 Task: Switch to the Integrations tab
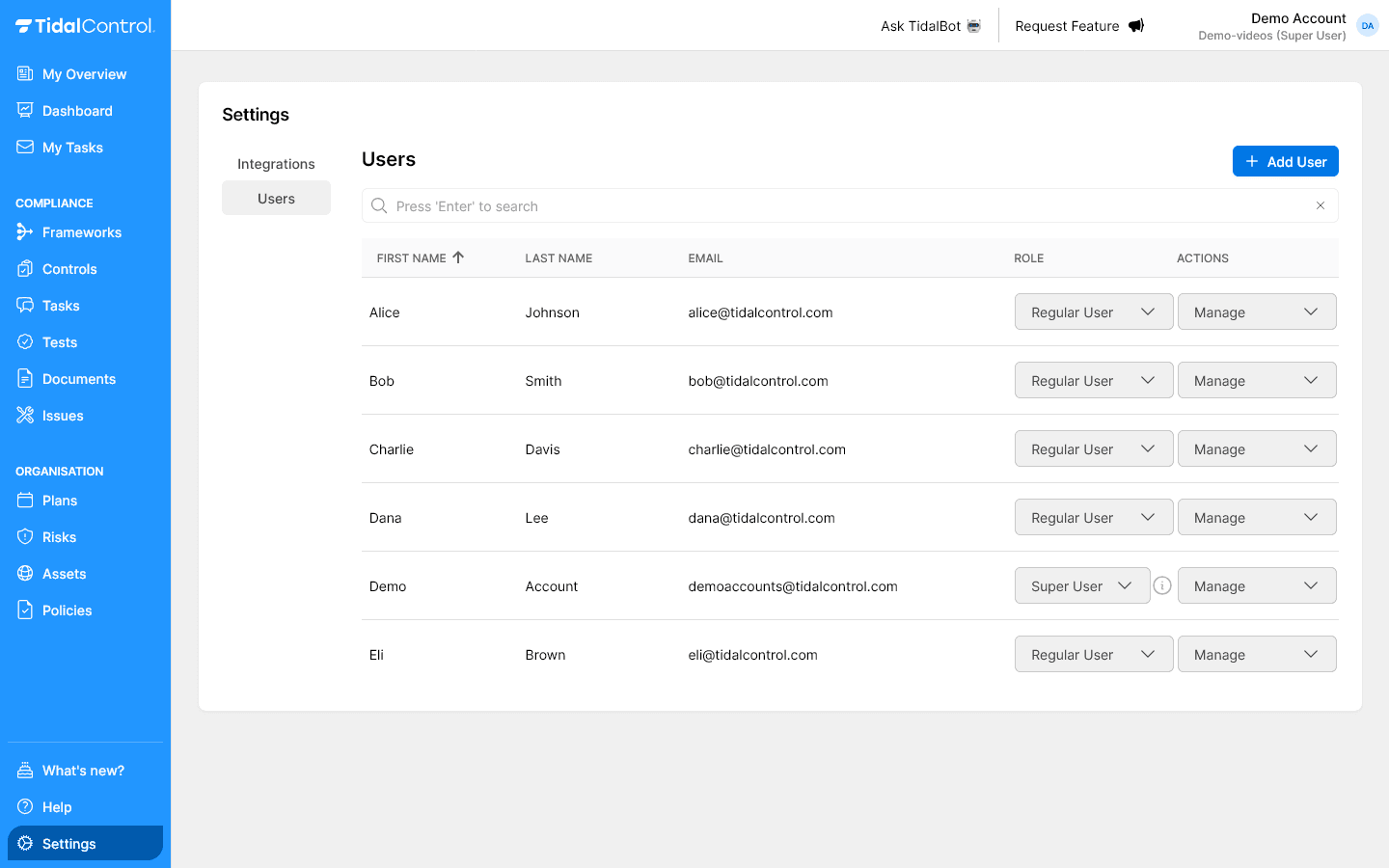point(276,163)
